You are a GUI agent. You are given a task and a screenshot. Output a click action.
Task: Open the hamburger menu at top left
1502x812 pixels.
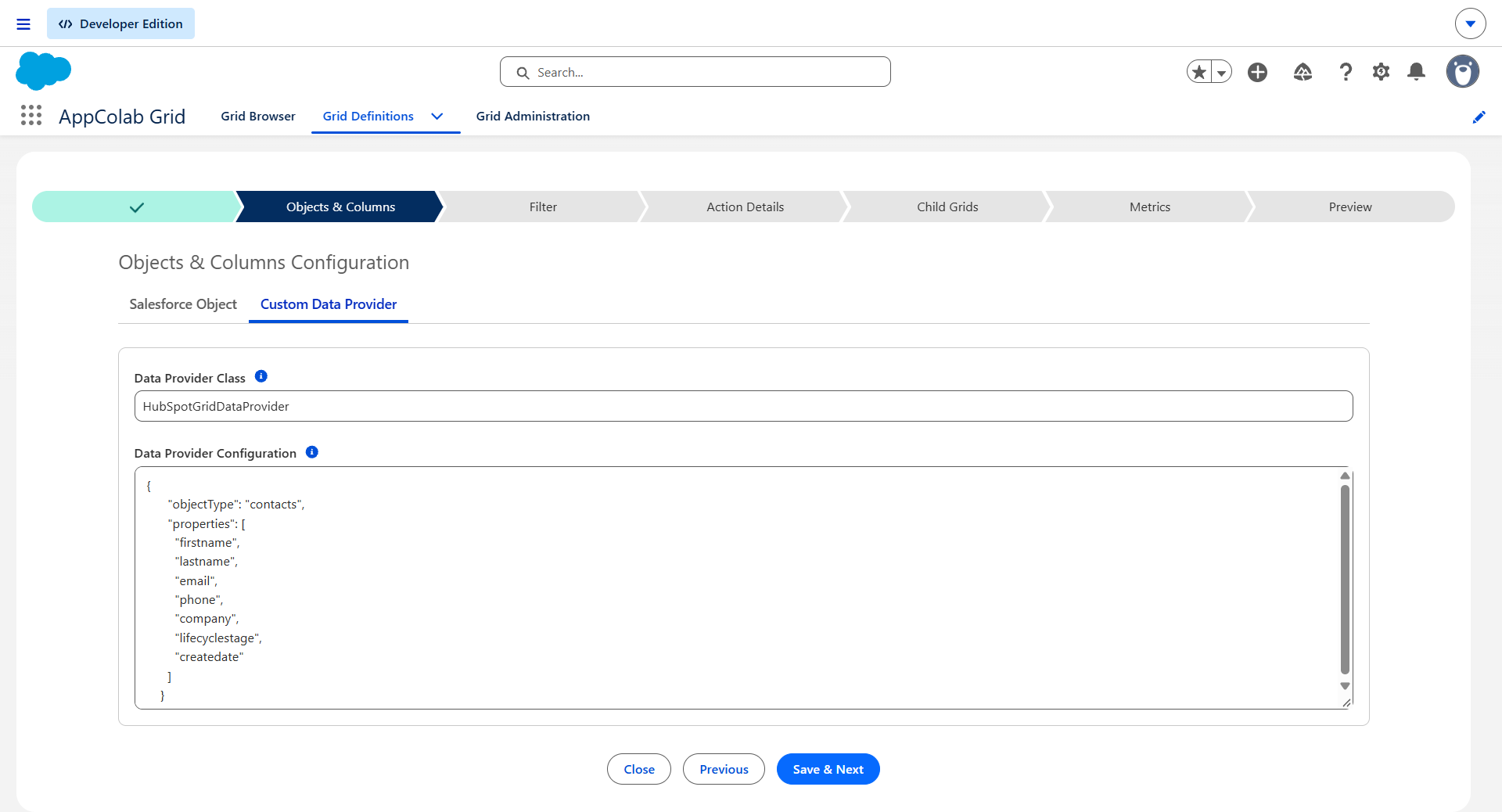coord(23,24)
